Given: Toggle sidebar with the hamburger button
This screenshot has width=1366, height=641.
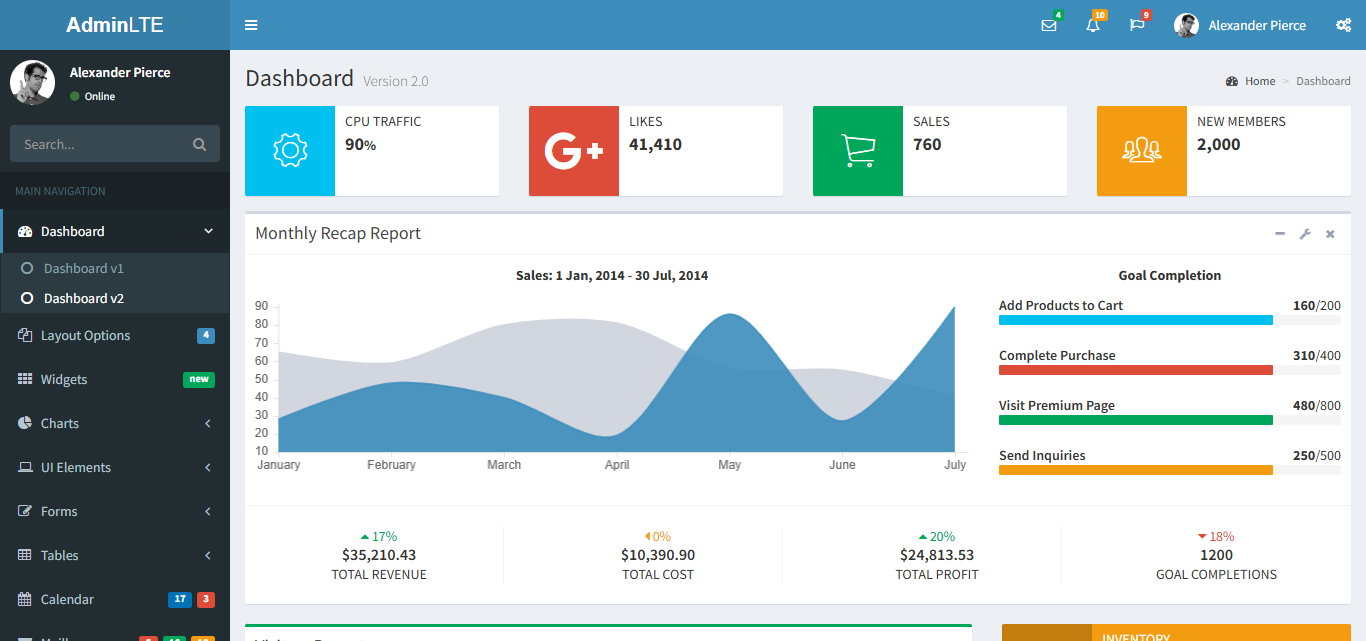Looking at the screenshot, I should (251, 26).
